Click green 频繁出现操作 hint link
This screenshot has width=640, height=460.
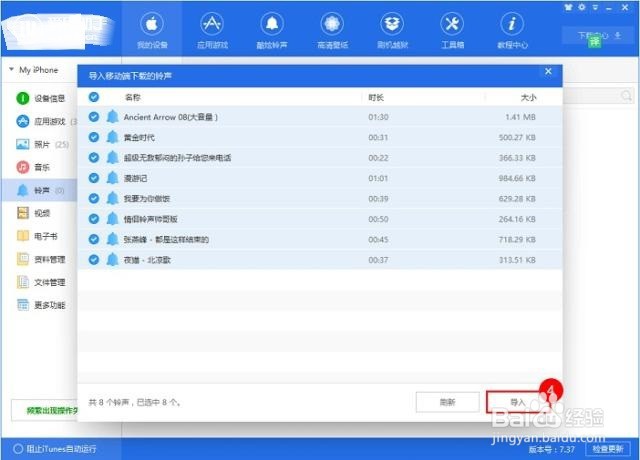[x=52, y=410]
